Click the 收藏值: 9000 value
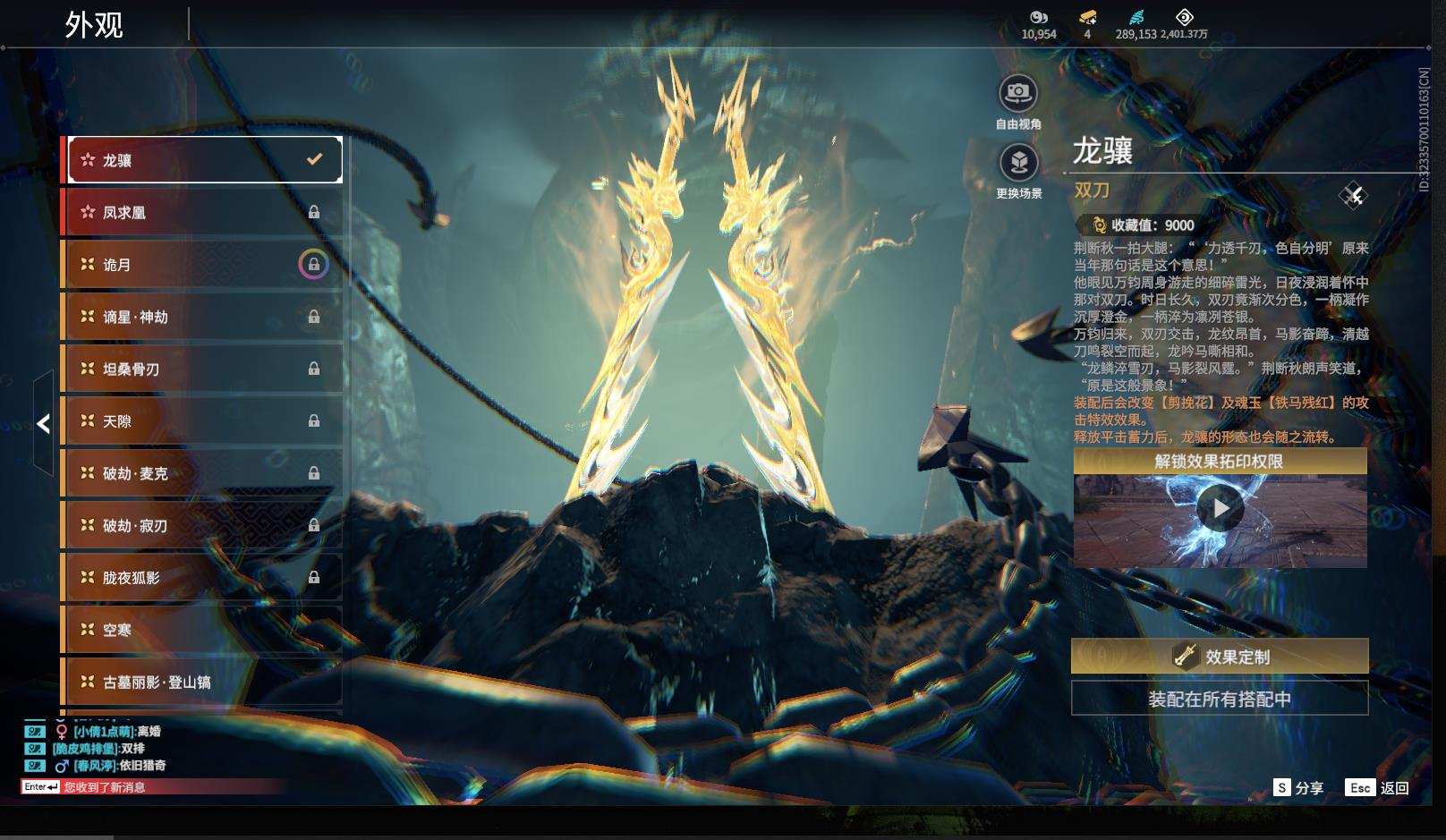The height and width of the screenshot is (840, 1446). point(1153,225)
